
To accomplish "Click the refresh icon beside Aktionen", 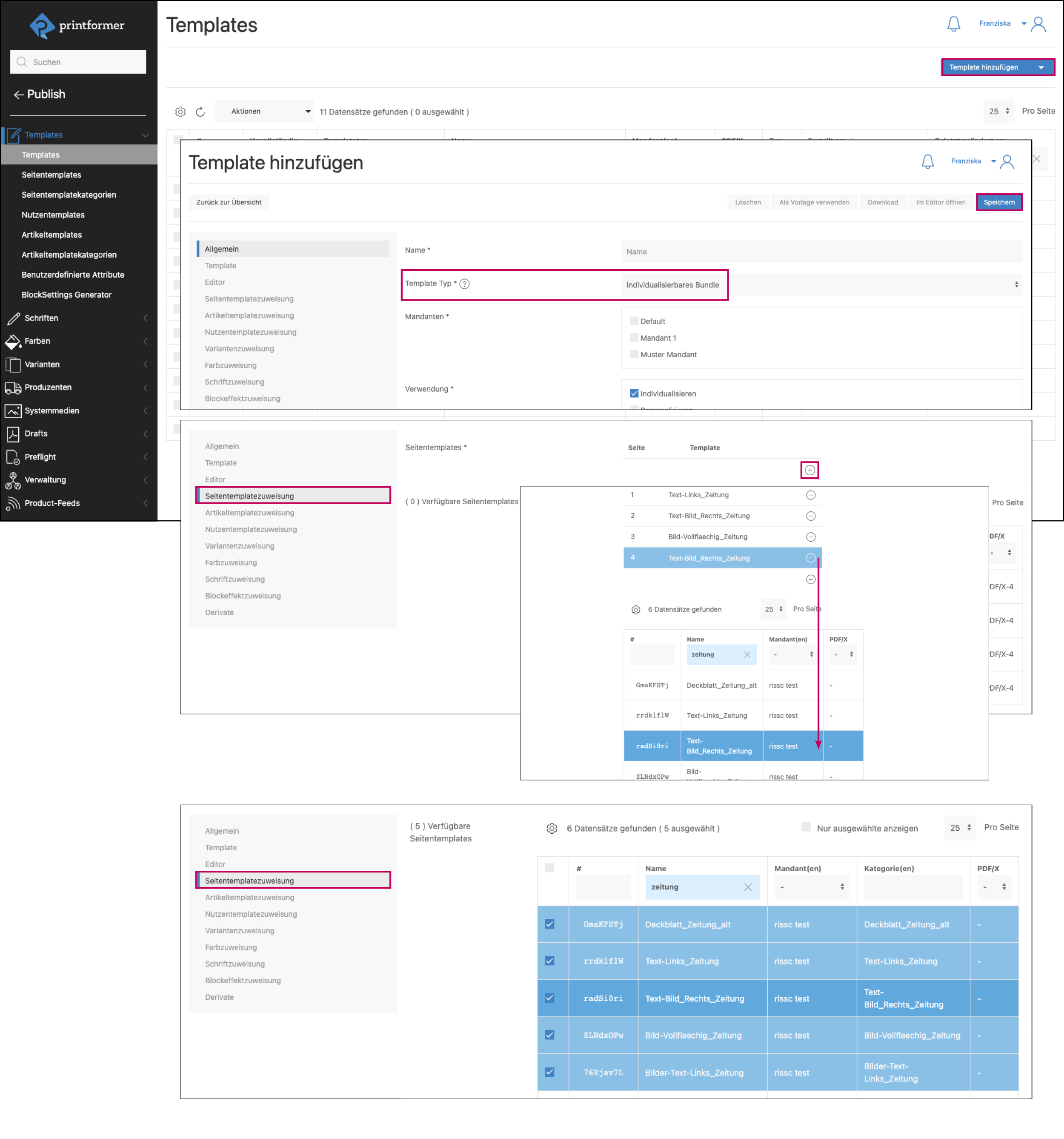I will coord(200,112).
